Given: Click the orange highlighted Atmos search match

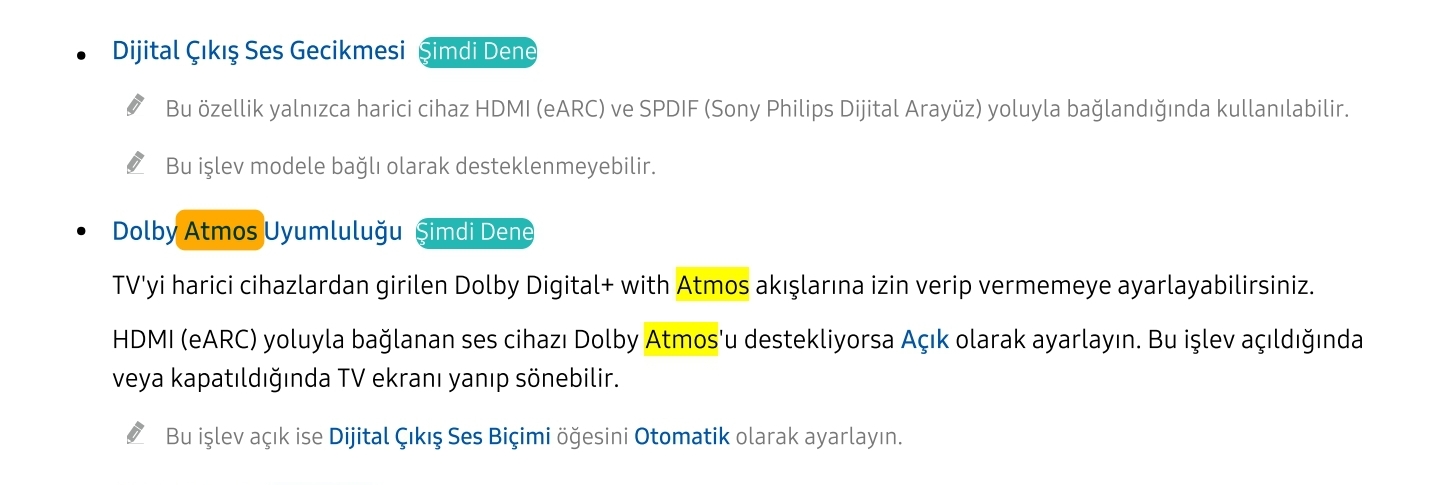Looking at the screenshot, I should tap(220, 231).
